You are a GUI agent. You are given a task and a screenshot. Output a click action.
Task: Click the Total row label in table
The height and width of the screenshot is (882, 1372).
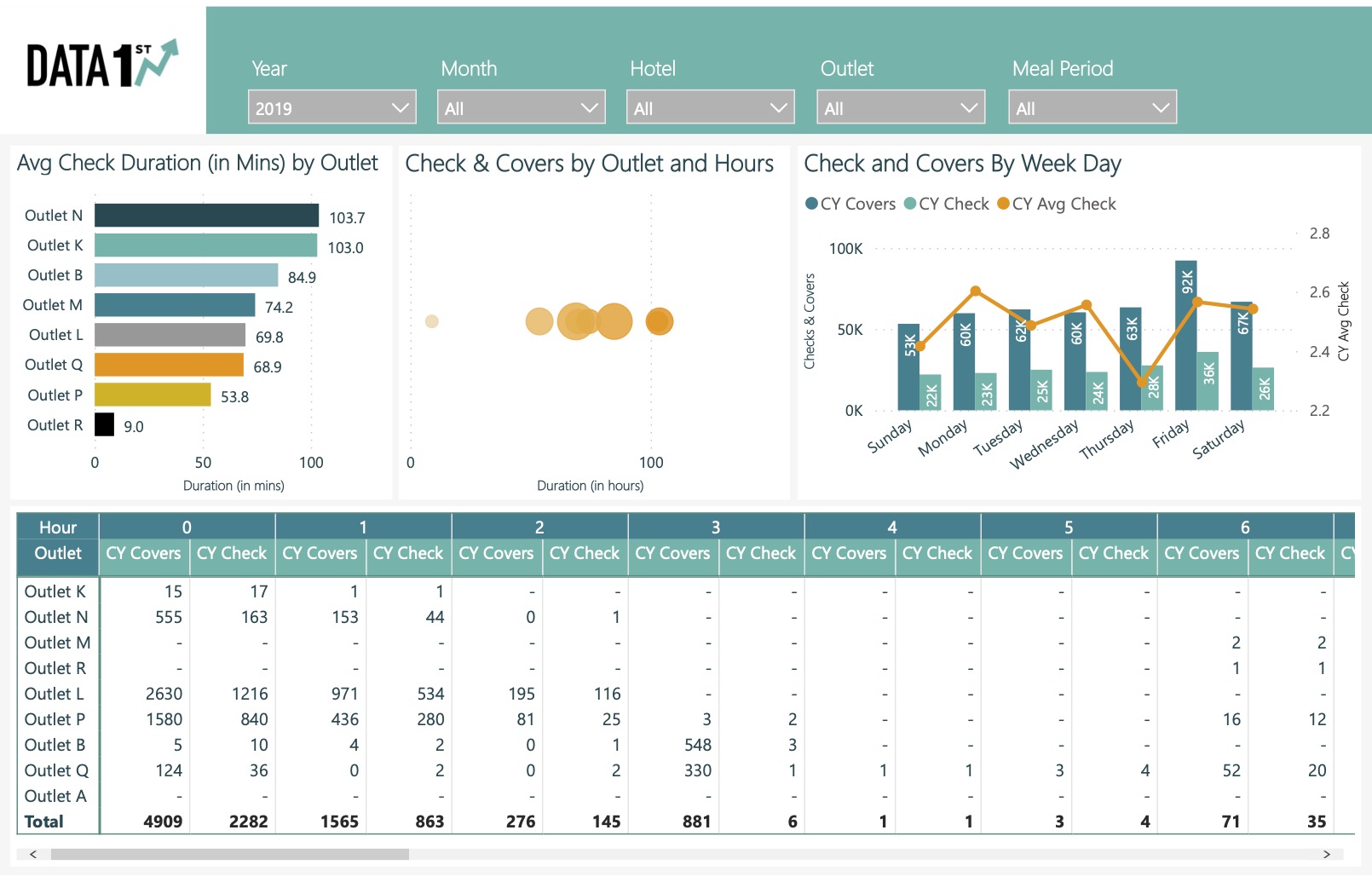coord(43,821)
